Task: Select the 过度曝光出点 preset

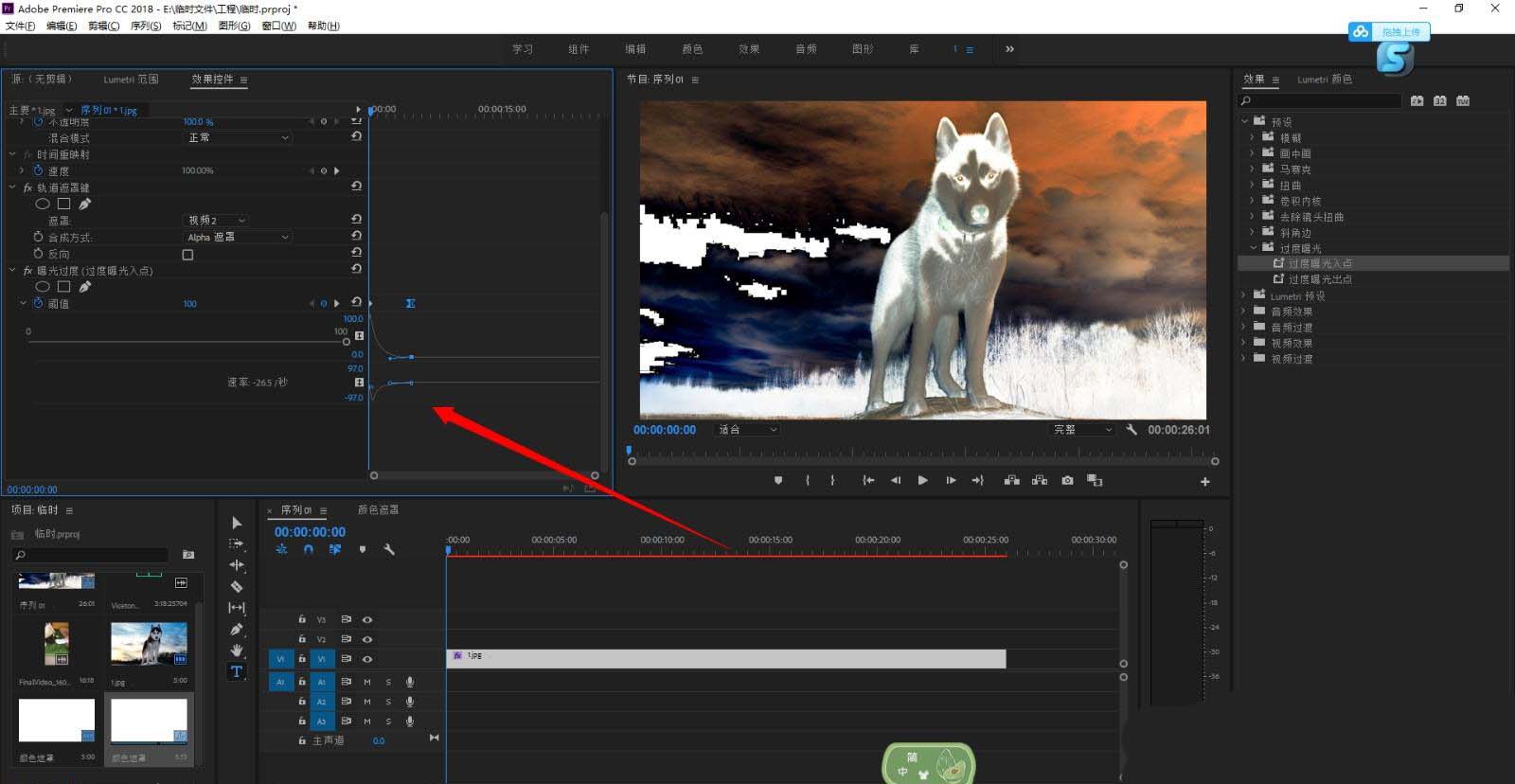Action: pos(1319,279)
